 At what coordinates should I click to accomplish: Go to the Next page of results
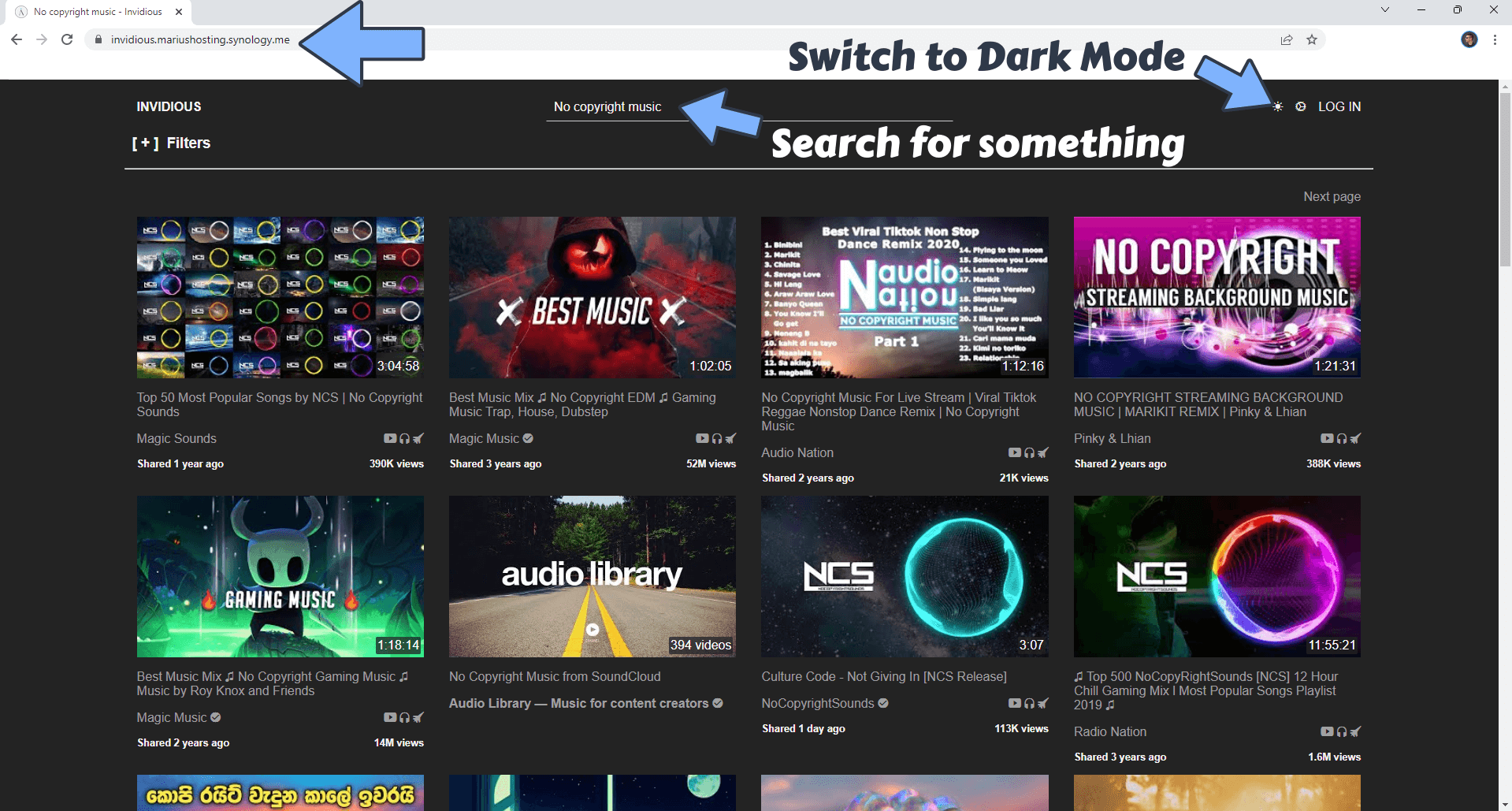[1332, 196]
